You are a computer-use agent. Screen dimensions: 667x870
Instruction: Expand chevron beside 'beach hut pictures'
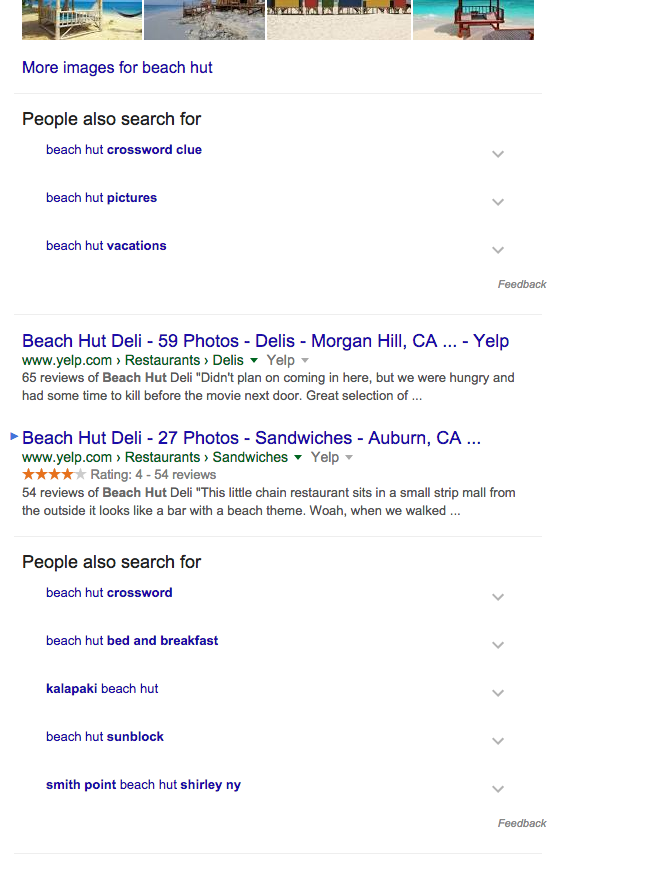498,202
